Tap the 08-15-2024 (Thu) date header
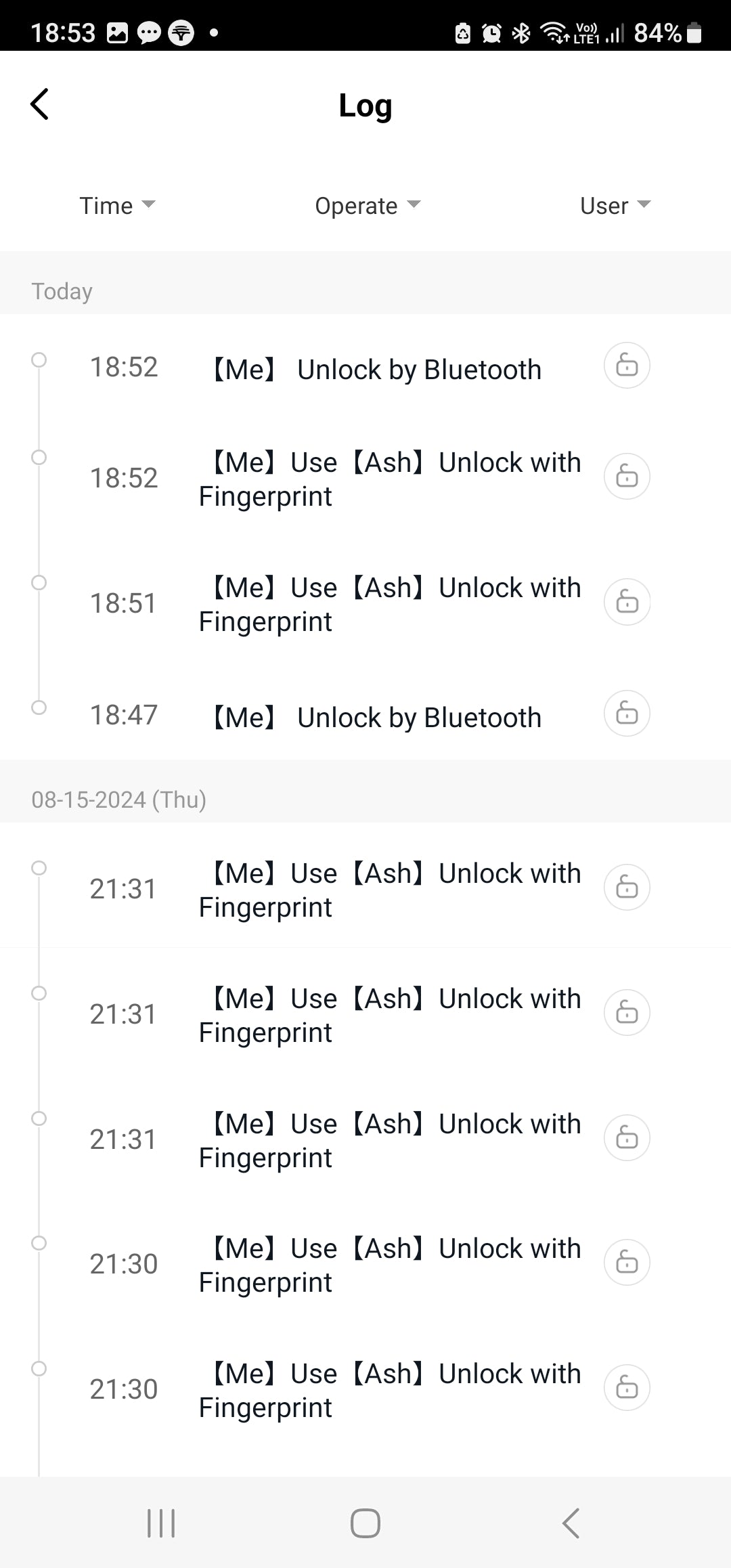Screen dimensions: 731x1568 point(119,800)
